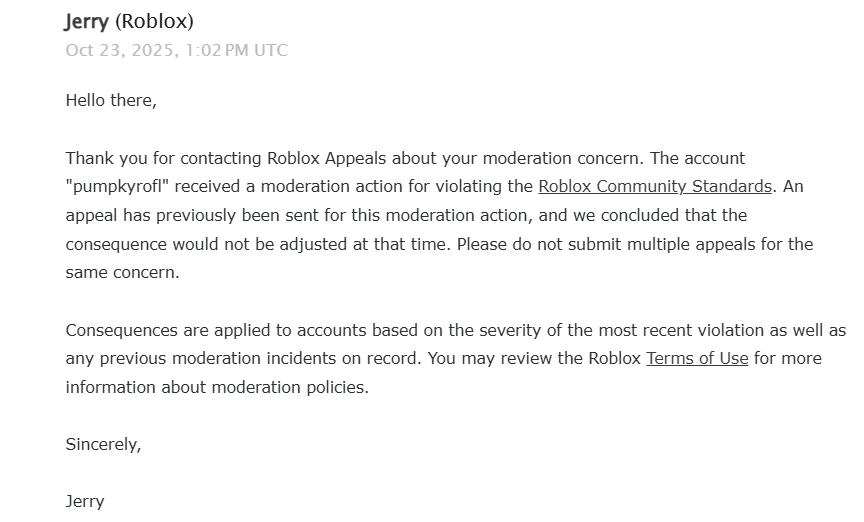Click the Jerry signature at message bottom
This screenshot has width=864, height=522.
click(x=85, y=502)
